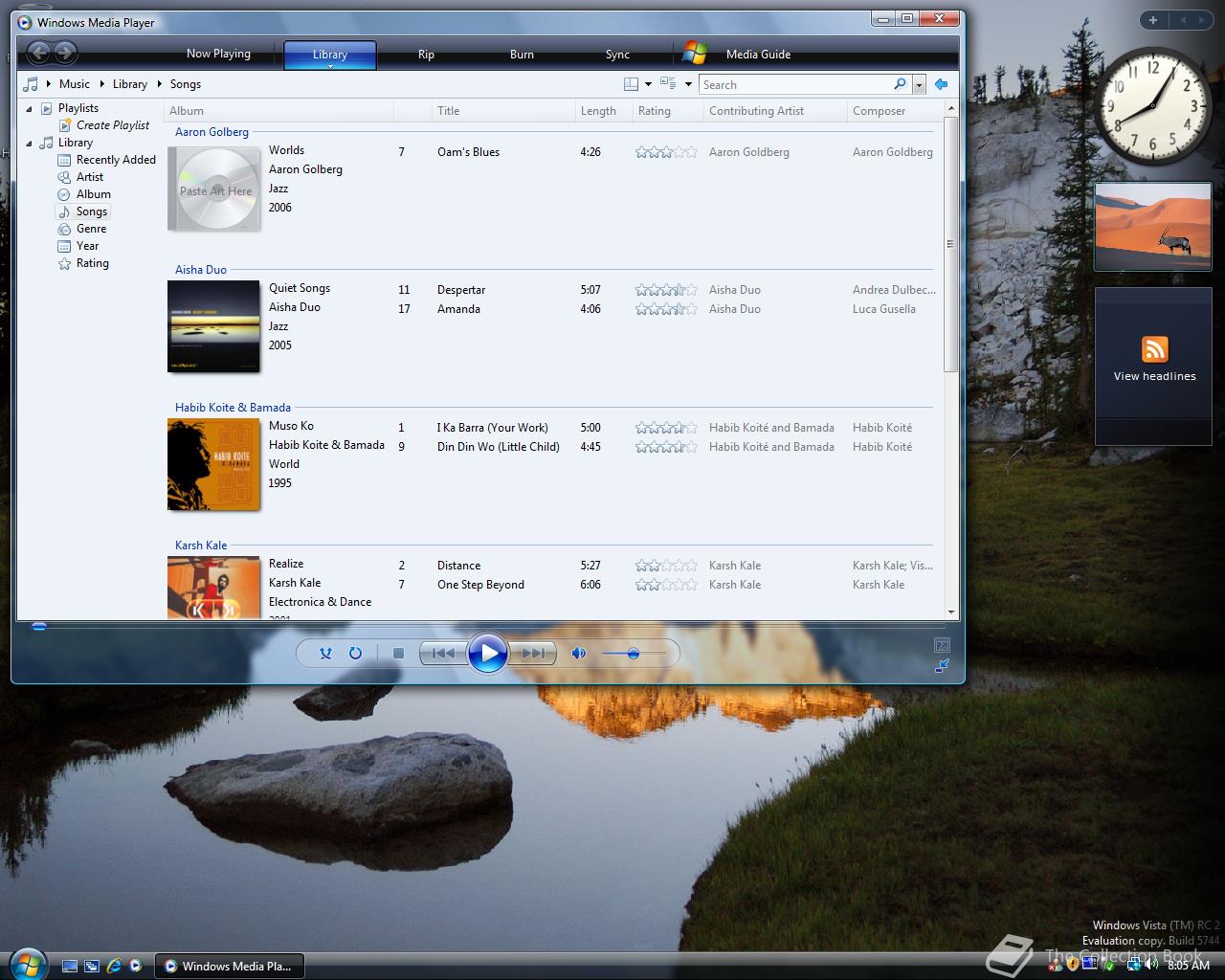Open the Burn tab
The width and height of the screenshot is (1225, 980).
tap(522, 55)
